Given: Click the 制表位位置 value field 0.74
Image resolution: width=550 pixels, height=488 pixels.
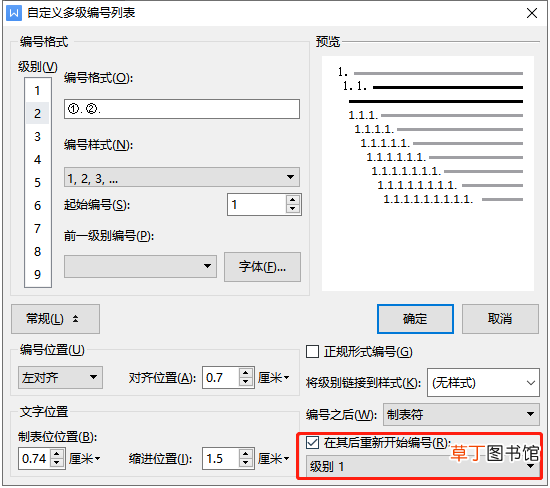Looking at the screenshot, I should (x=34, y=458).
